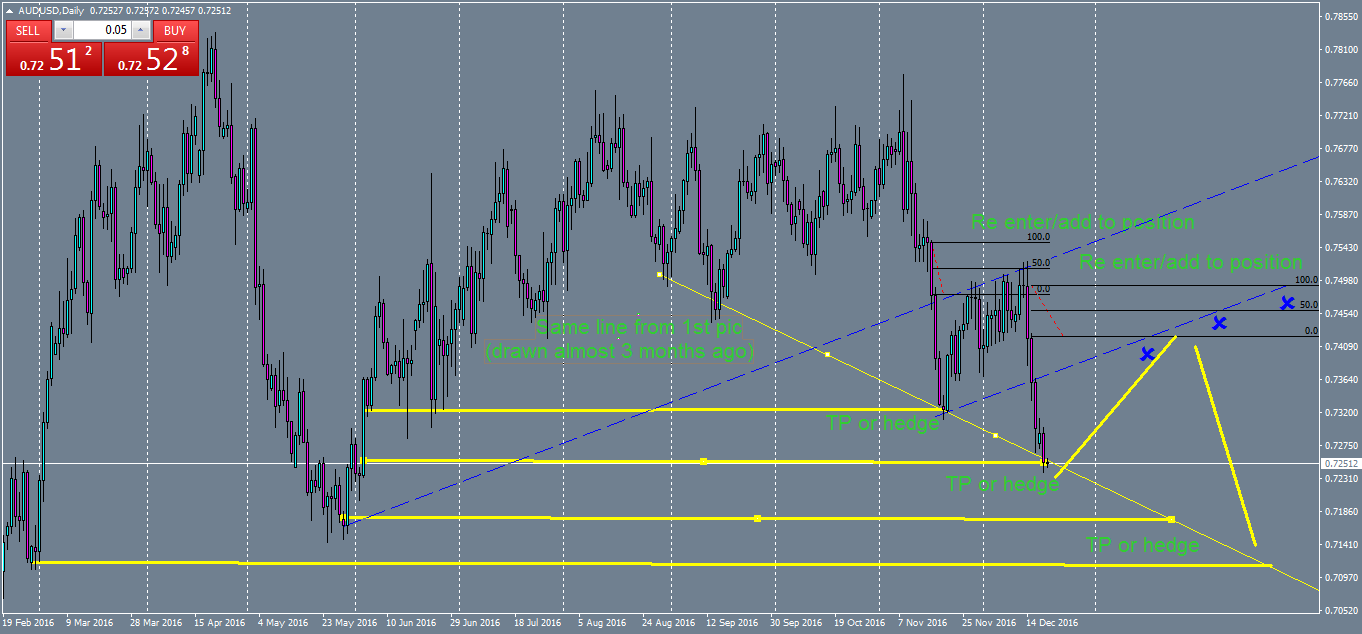Collapse the one-click trading panel via its triangle
This screenshot has height=634, width=1362.
(8, 12)
